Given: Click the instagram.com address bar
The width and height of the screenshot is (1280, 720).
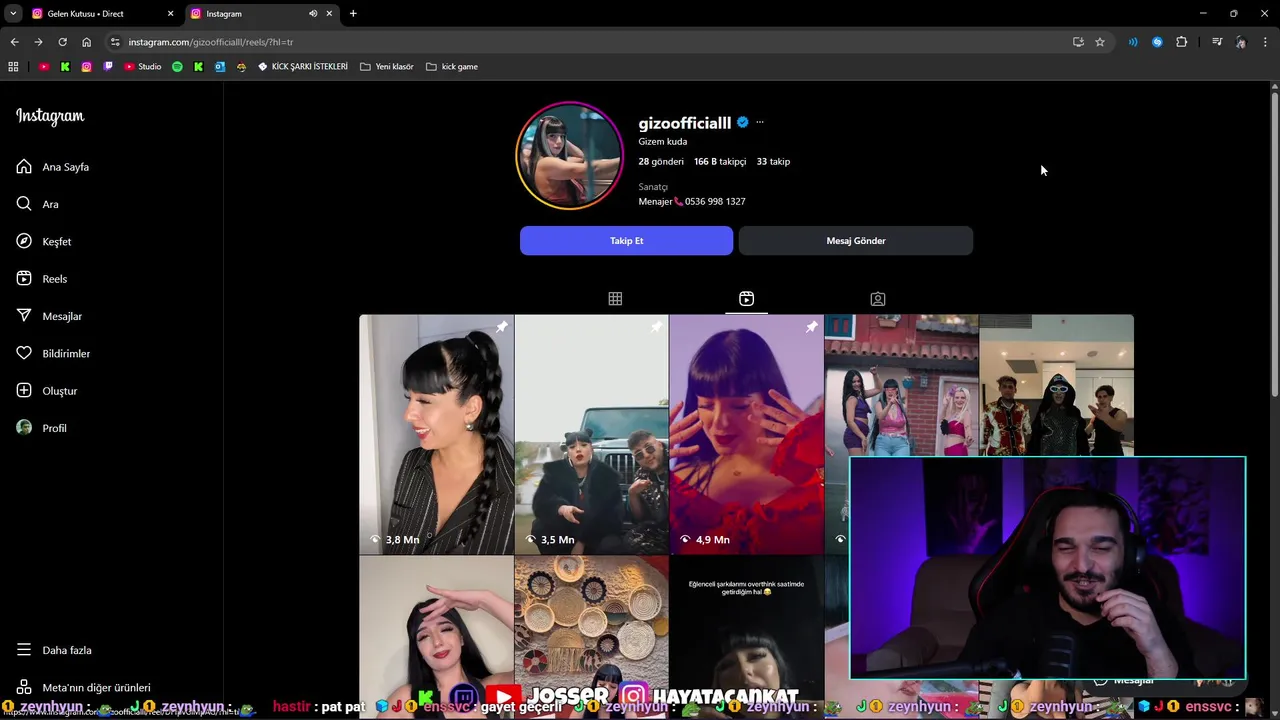Looking at the screenshot, I should [590, 42].
